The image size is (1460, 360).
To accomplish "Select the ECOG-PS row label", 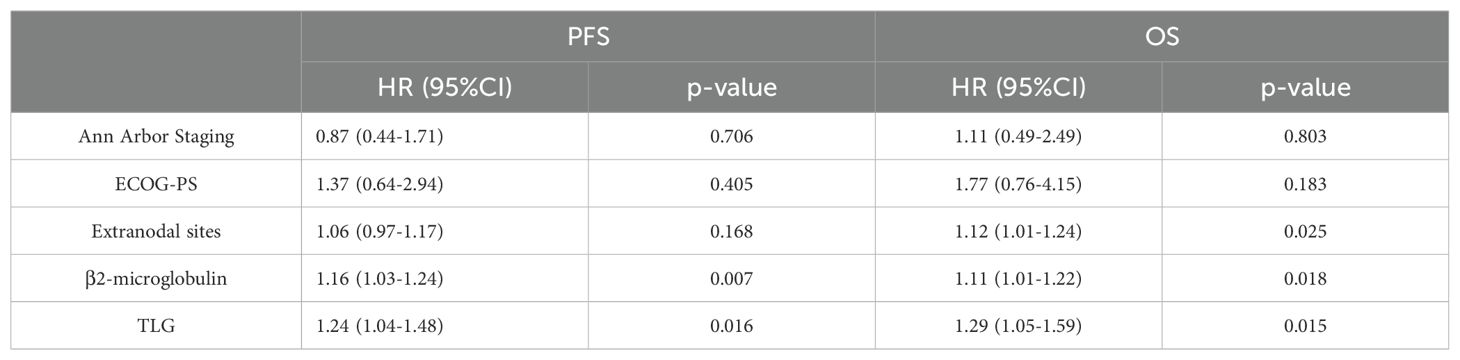I will tap(157, 184).
